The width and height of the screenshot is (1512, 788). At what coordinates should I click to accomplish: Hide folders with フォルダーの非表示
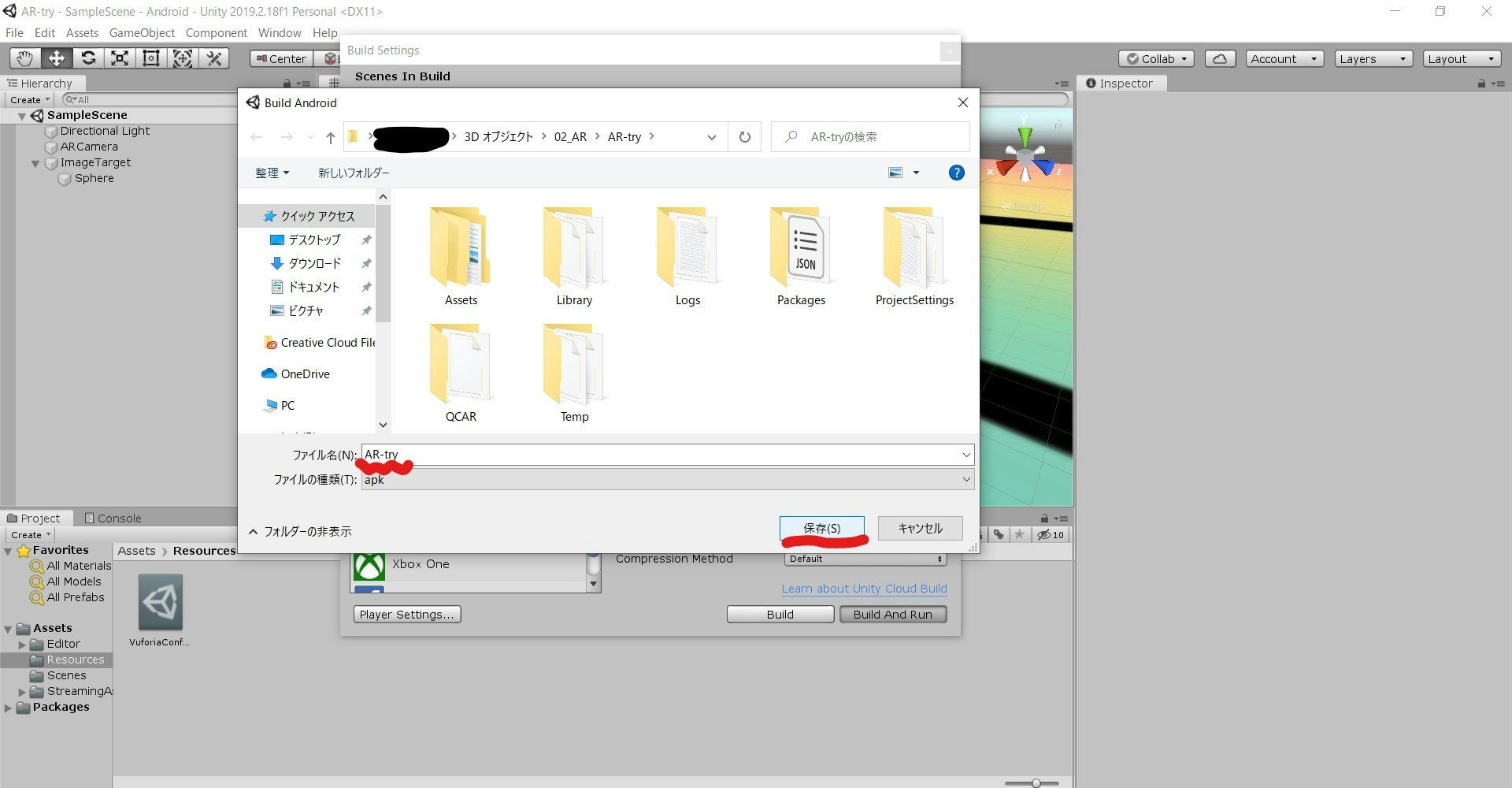pyautogui.click(x=300, y=532)
